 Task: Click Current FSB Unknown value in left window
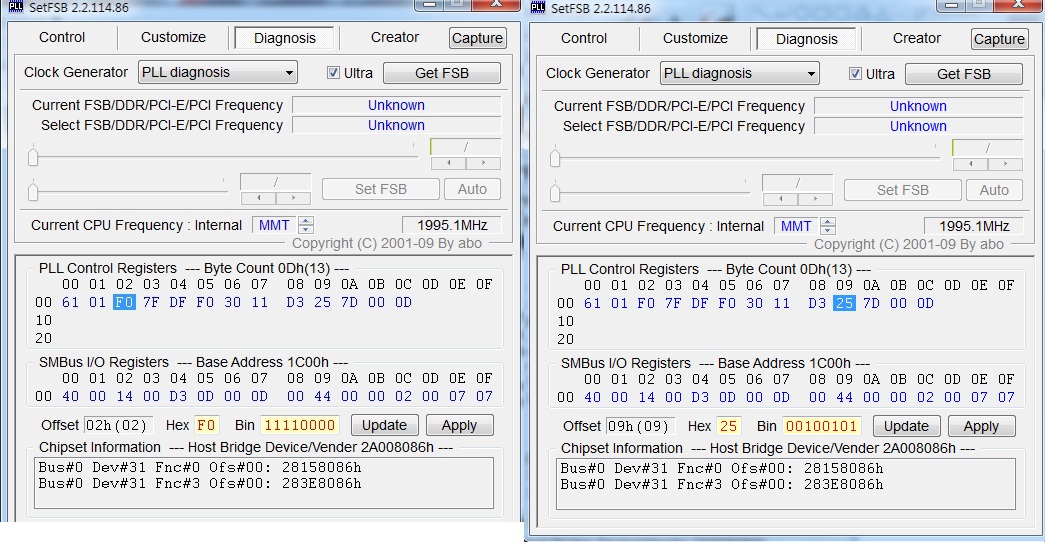[396, 105]
